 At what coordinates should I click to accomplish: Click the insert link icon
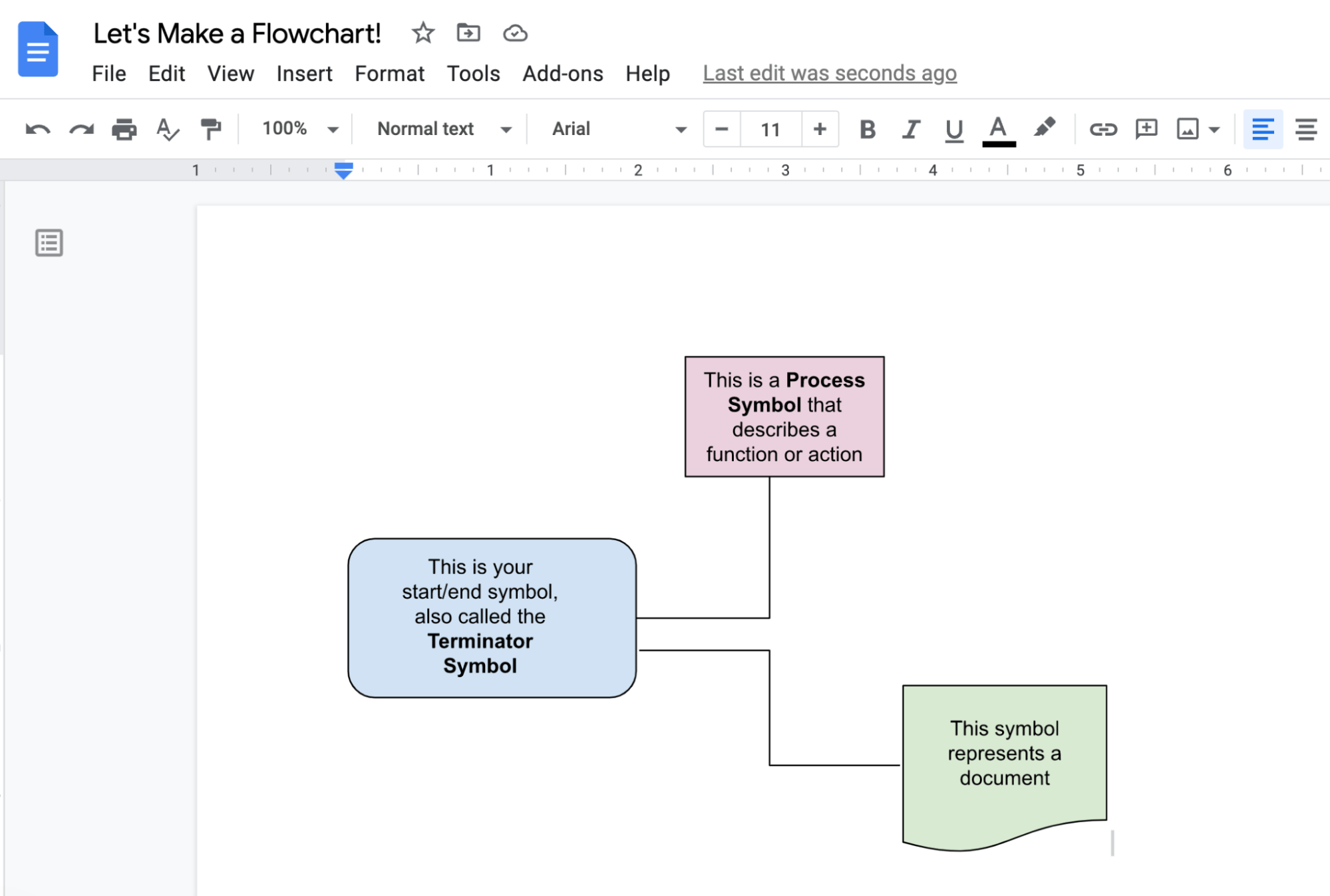click(1102, 129)
